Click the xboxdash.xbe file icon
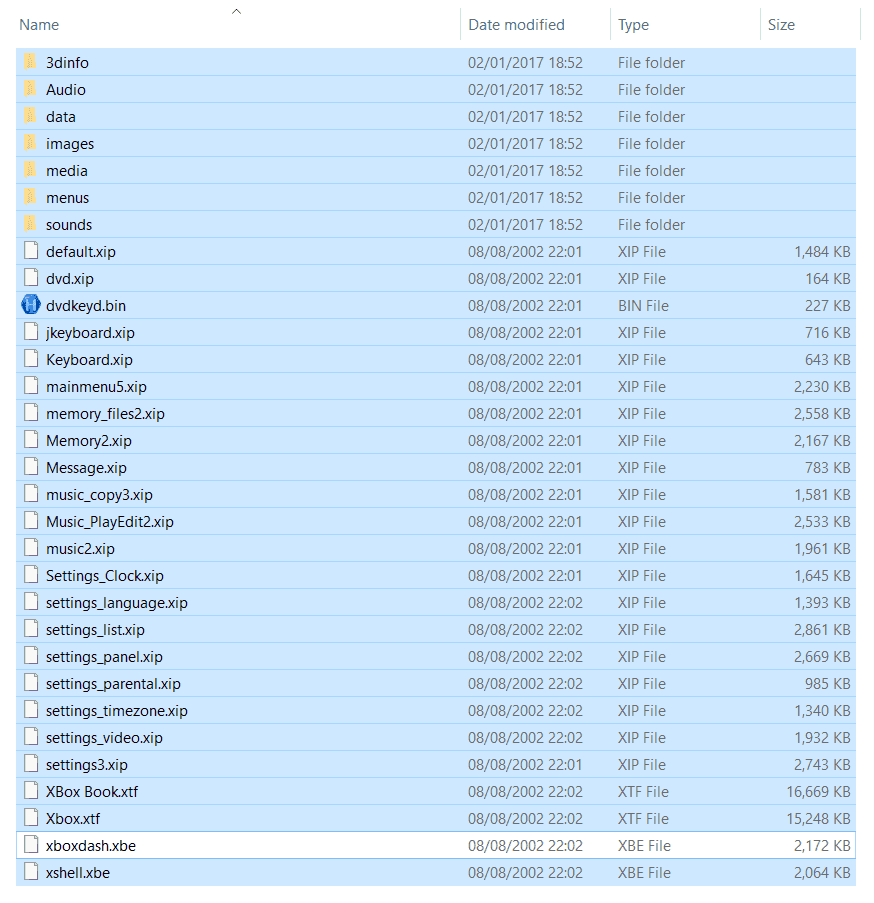This screenshot has height=903, width=874. pos(31,845)
